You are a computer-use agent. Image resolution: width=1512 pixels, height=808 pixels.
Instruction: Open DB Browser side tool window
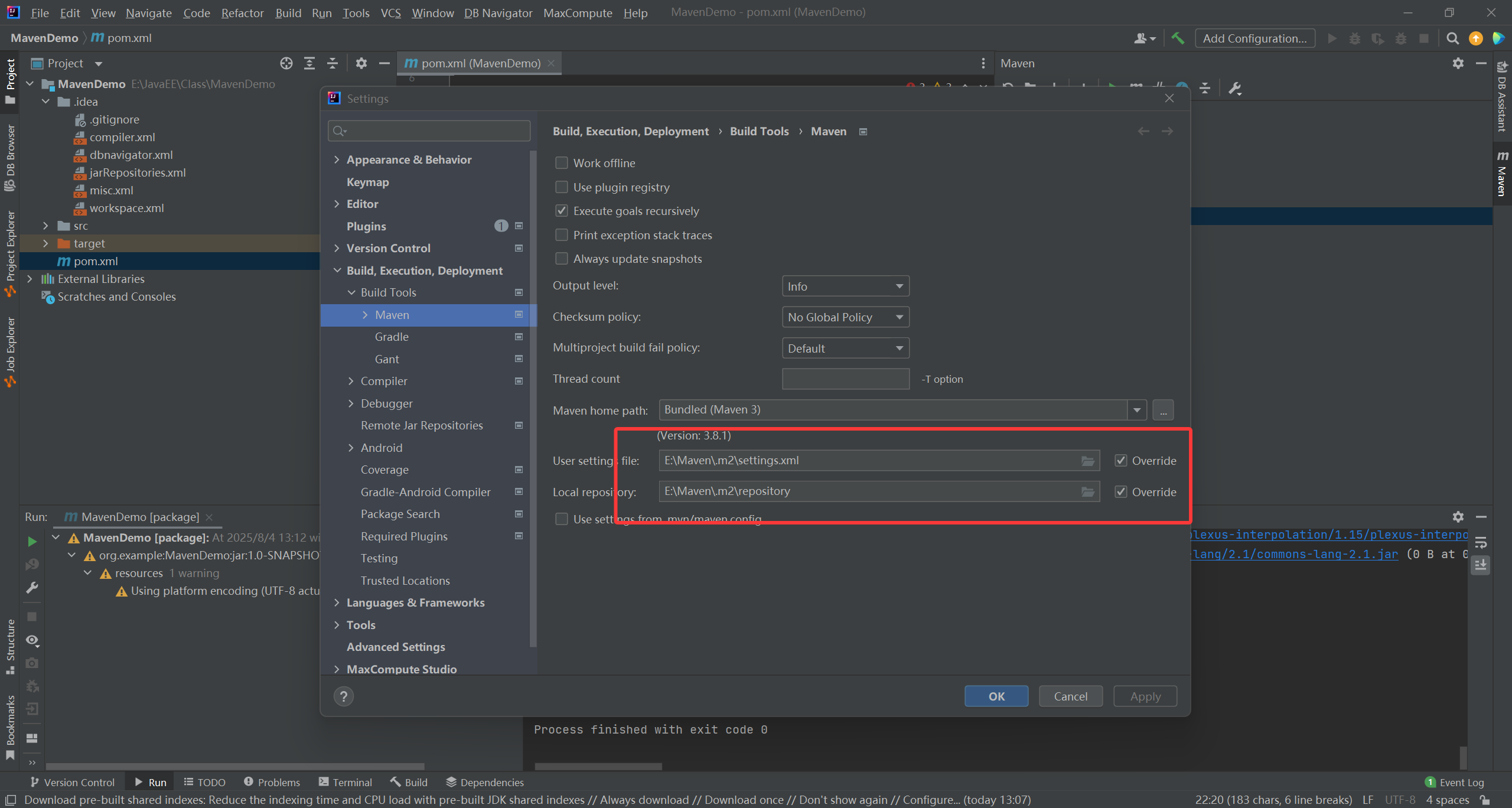tap(9, 157)
